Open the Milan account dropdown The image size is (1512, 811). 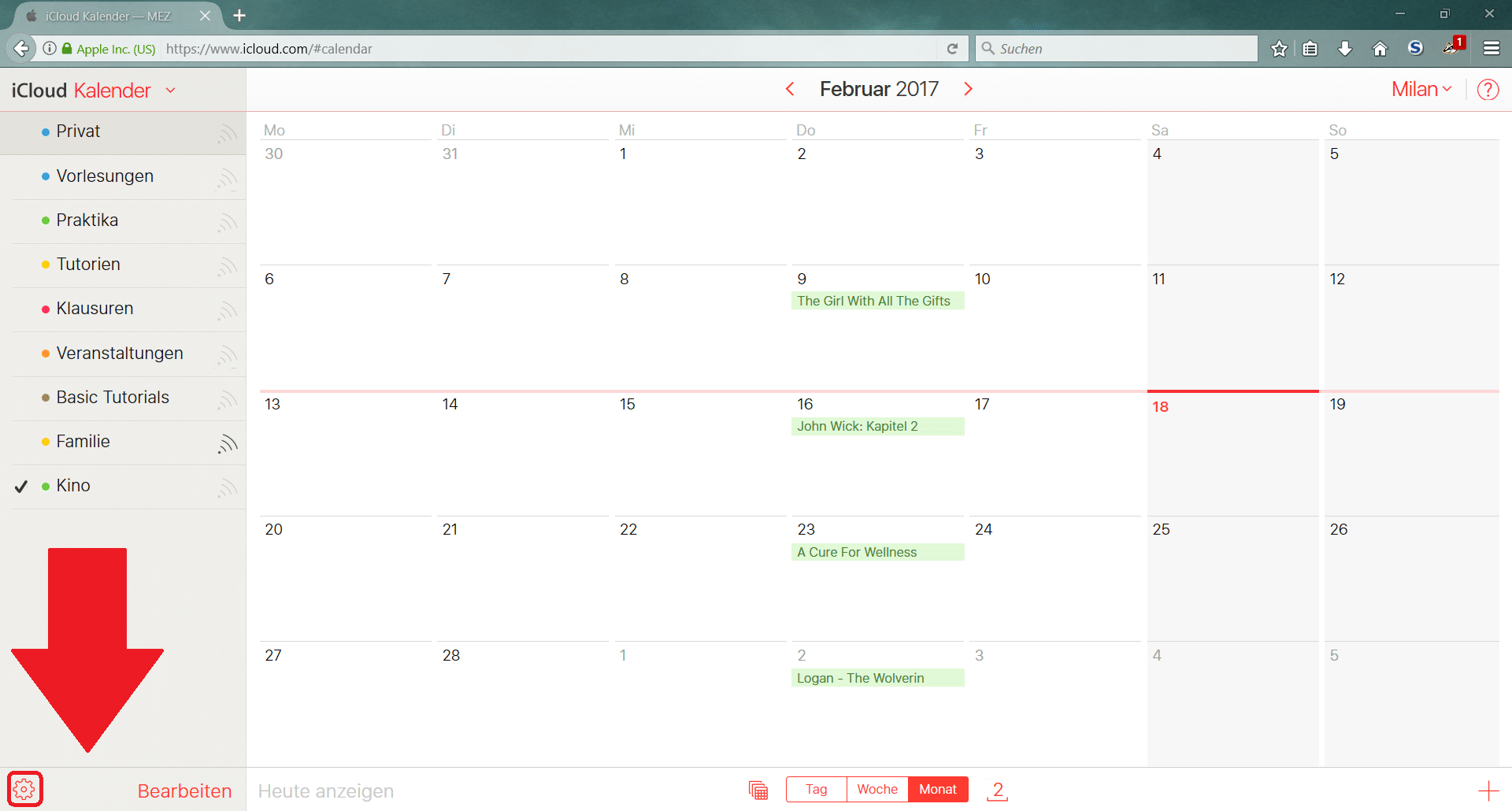pos(1421,90)
